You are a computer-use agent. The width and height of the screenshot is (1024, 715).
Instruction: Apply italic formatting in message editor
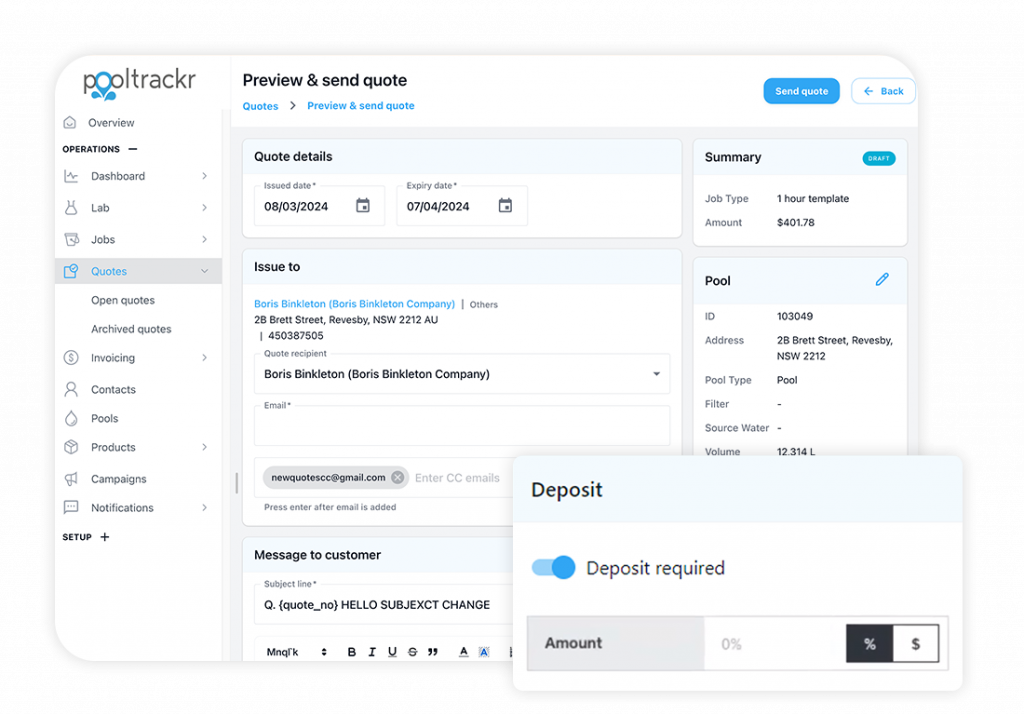[x=372, y=652]
